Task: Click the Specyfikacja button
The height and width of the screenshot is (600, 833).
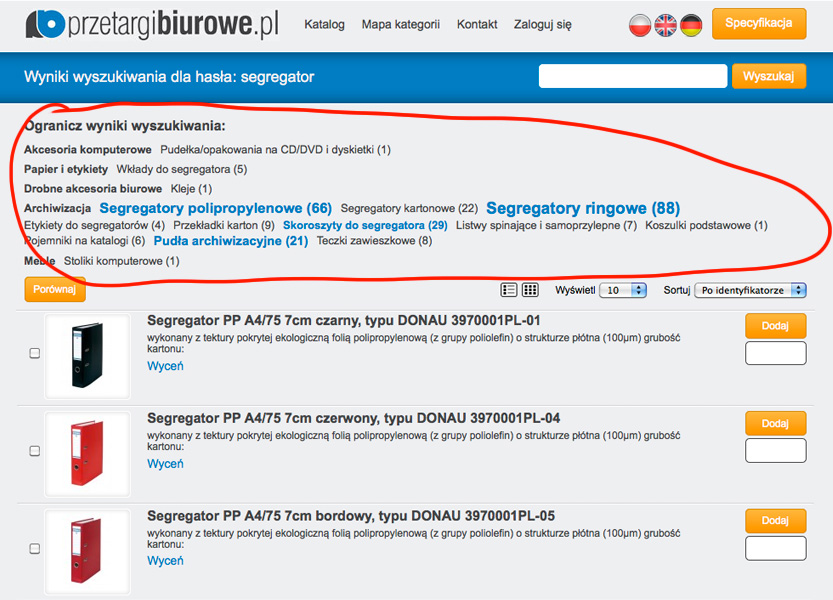Action: (759, 23)
